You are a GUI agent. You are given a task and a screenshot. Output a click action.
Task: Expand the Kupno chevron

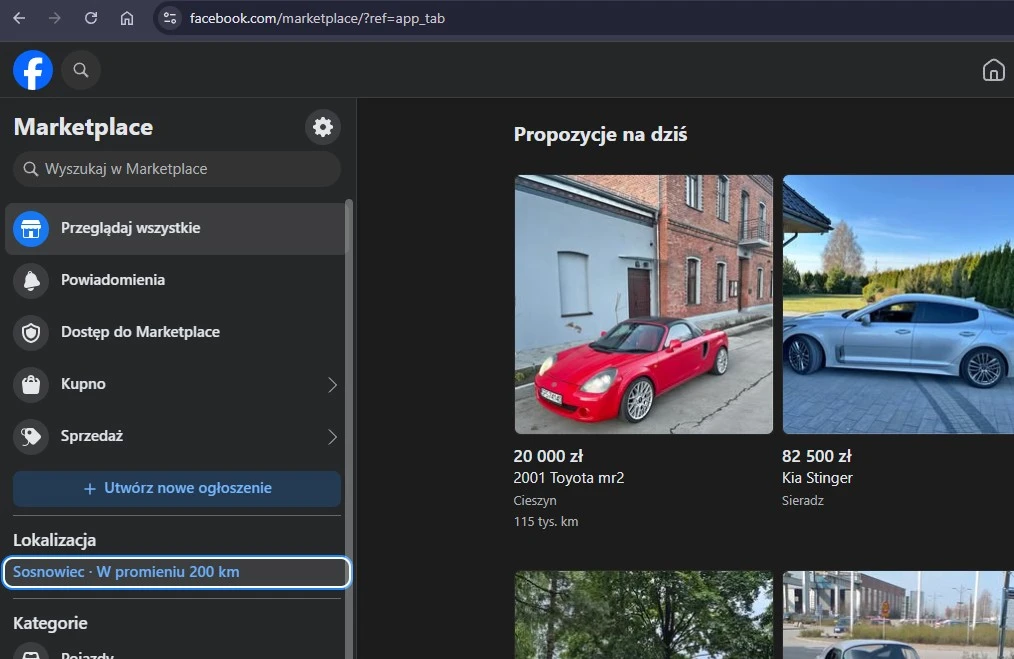[332, 385]
